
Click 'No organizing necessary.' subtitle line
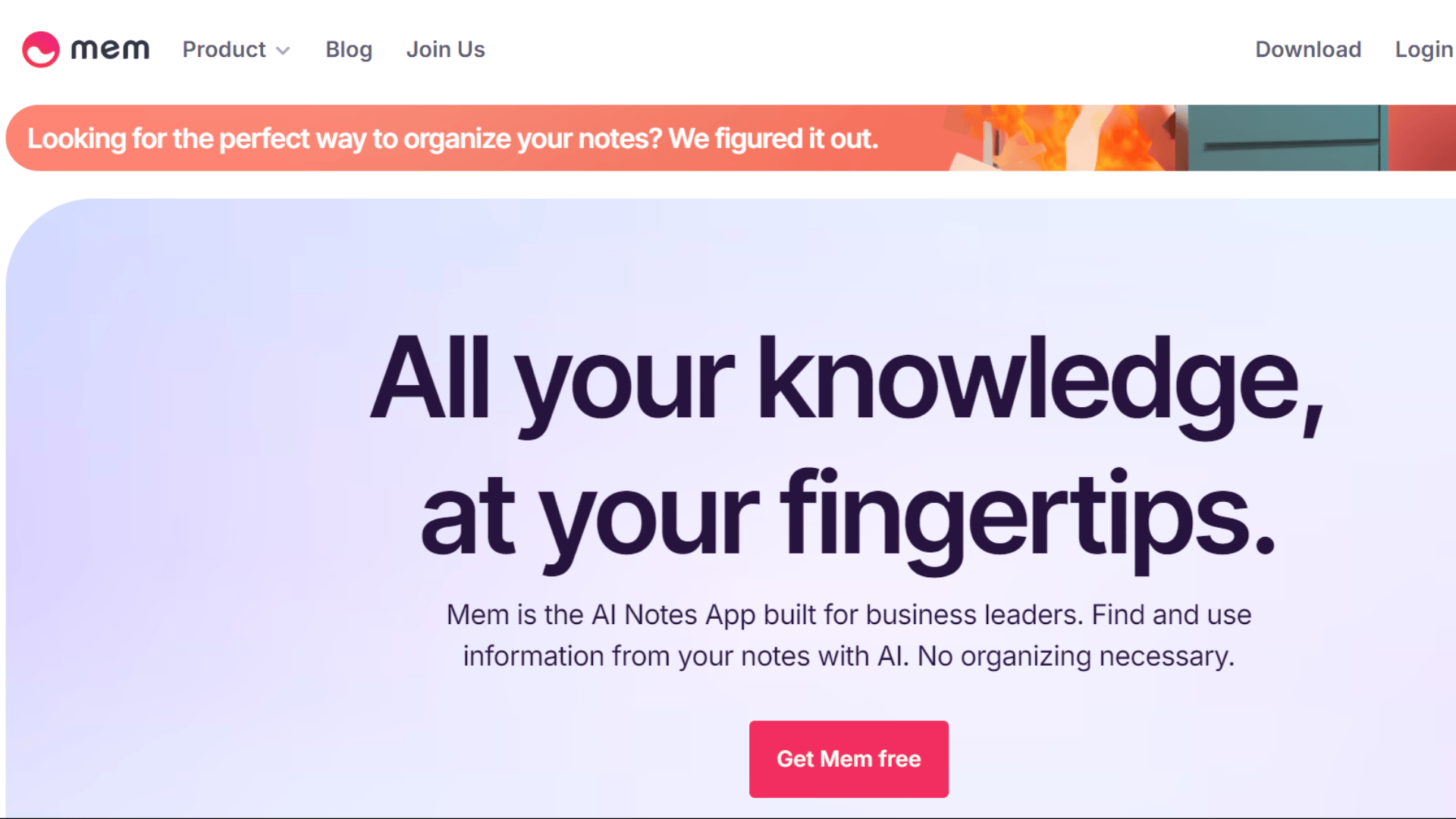click(1076, 657)
